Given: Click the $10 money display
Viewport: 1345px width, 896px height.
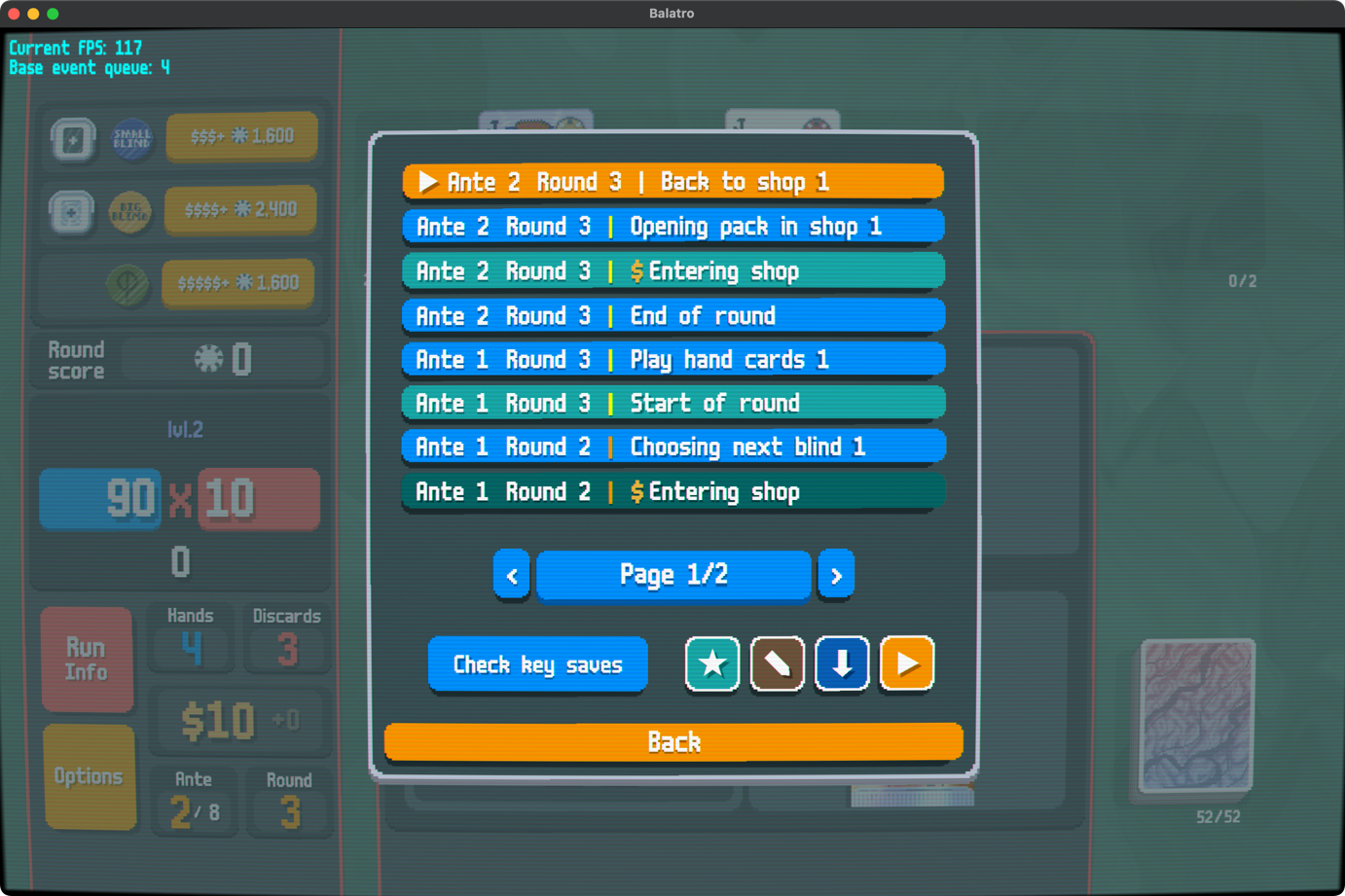Looking at the screenshot, I should 217,722.
